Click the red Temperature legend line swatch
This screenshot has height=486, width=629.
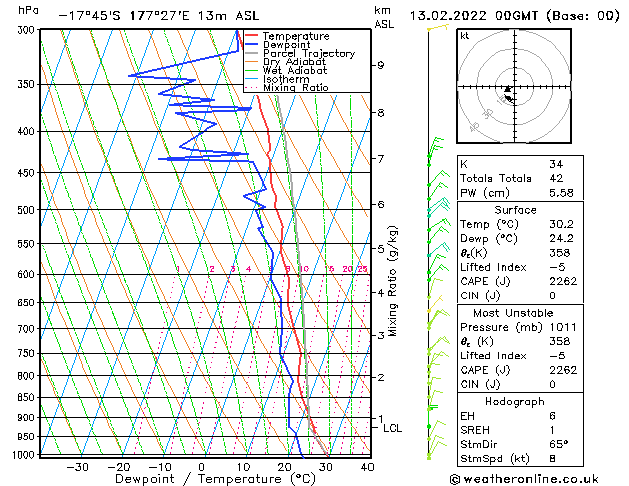[251, 36]
